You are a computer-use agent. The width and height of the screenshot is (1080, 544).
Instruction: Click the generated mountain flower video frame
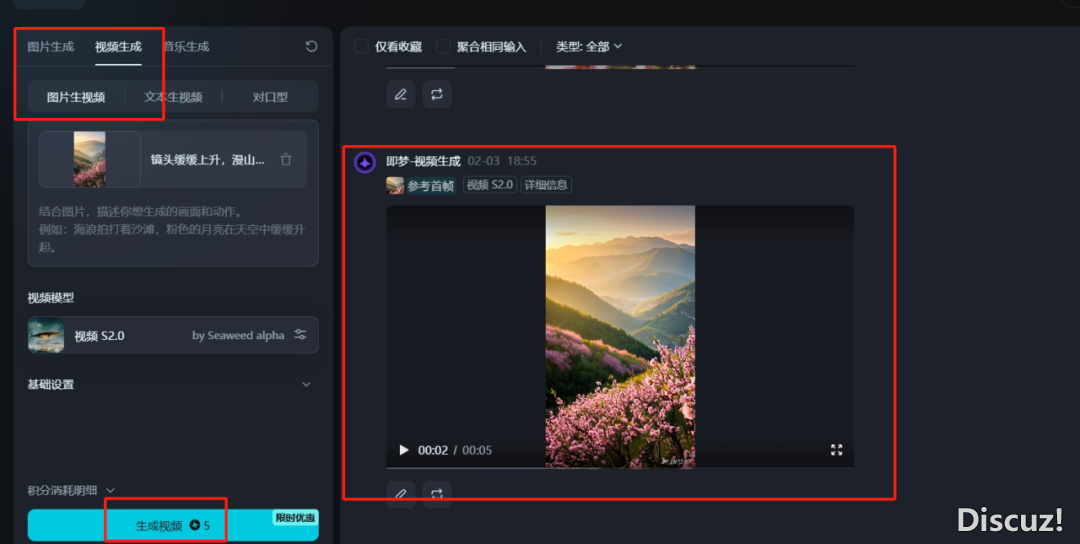pyautogui.click(x=620, y=336)
